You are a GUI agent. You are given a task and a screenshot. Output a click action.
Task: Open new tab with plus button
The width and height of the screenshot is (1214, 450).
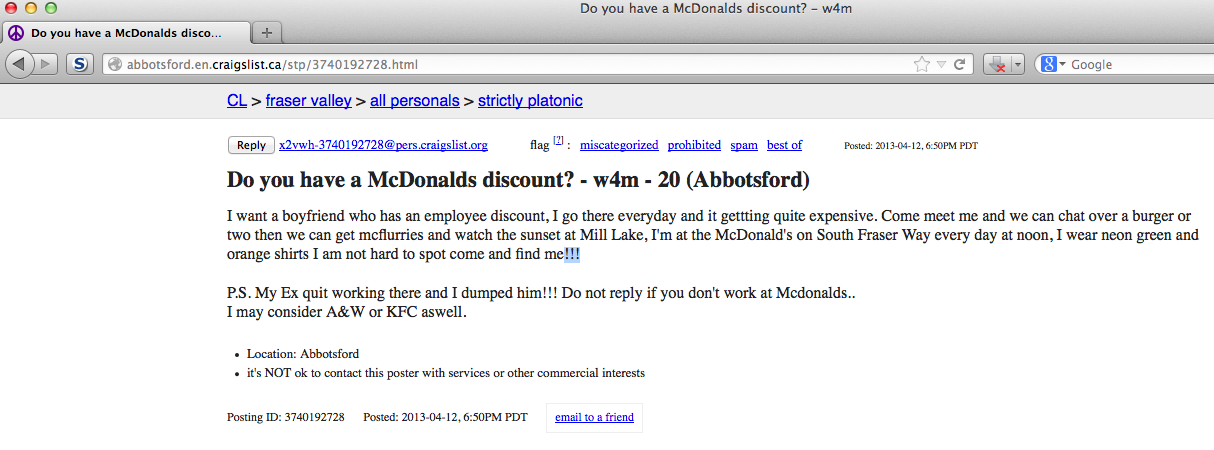pos(266,32)
